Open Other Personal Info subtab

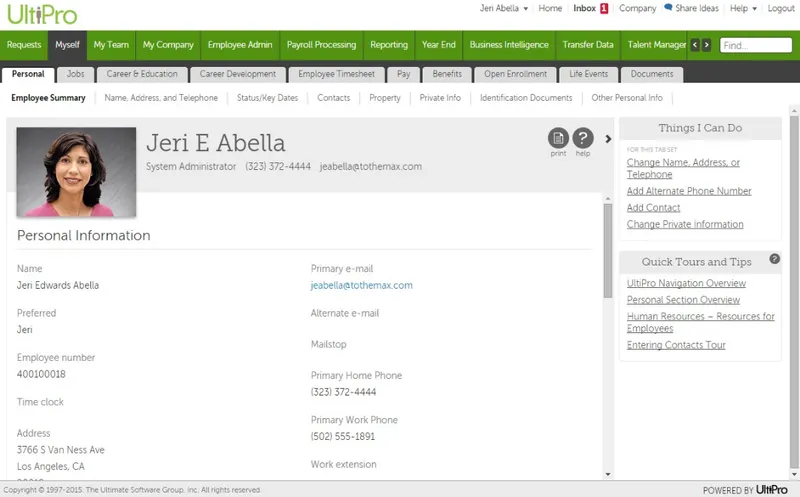pyautogui.click(x=627, y=98)
